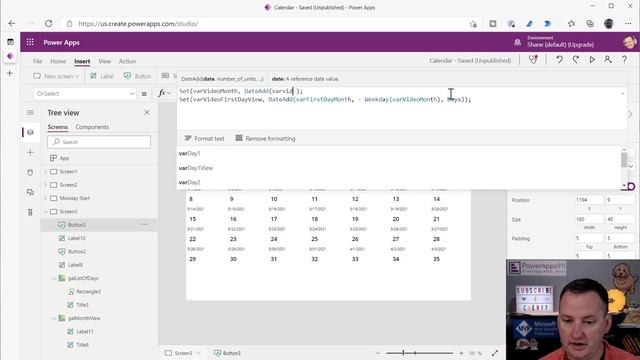
Task: Collapse galMonthView gallery node
Action: (54, 318)
